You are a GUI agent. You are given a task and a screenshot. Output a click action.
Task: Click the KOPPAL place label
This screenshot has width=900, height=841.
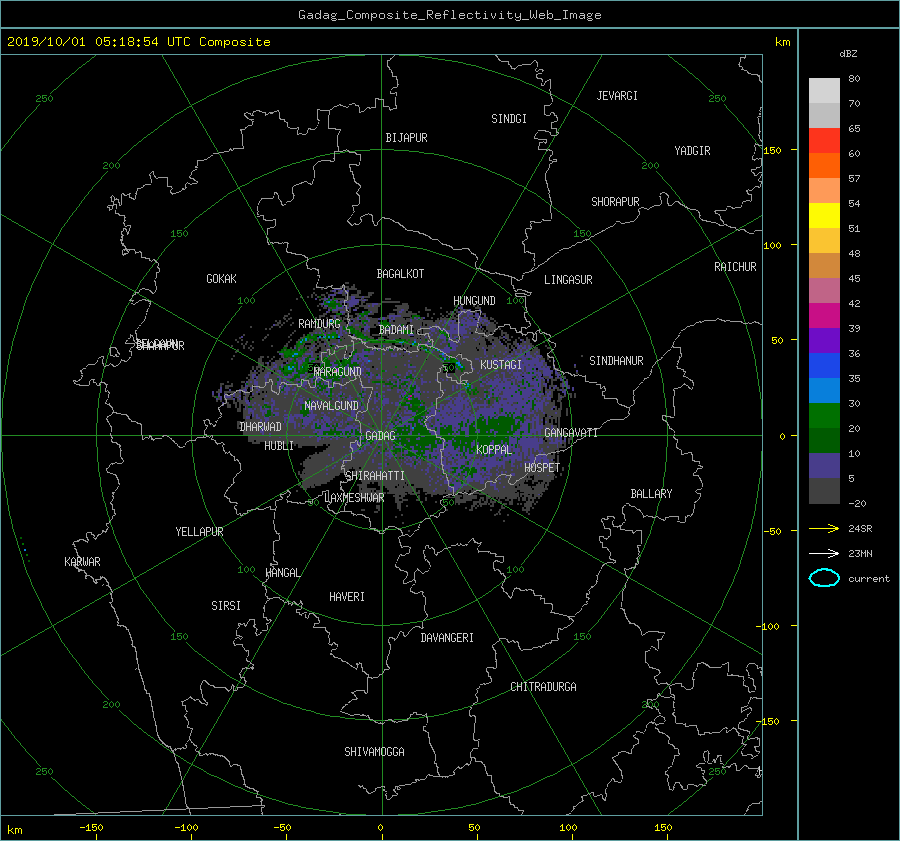494,450
